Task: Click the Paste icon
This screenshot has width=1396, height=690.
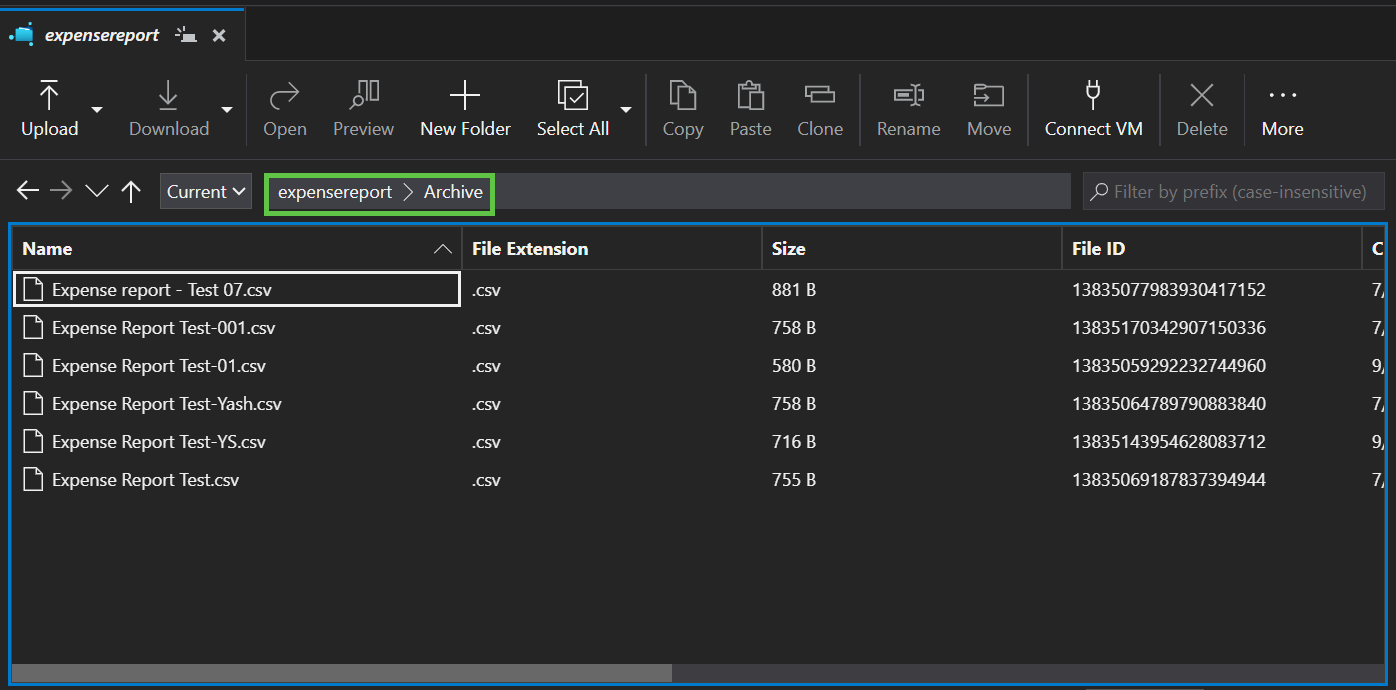Action: coord(750,107)
